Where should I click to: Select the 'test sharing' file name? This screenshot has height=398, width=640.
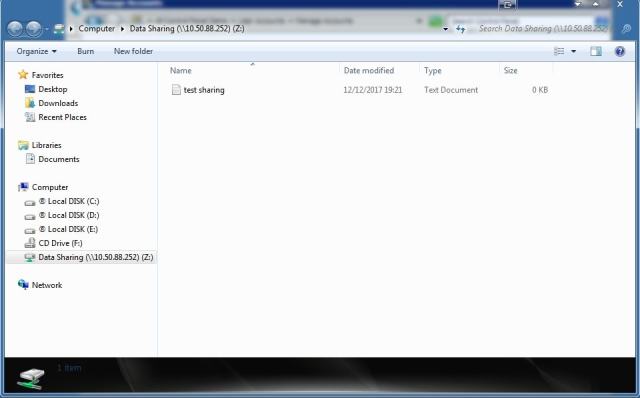point(204,90)
